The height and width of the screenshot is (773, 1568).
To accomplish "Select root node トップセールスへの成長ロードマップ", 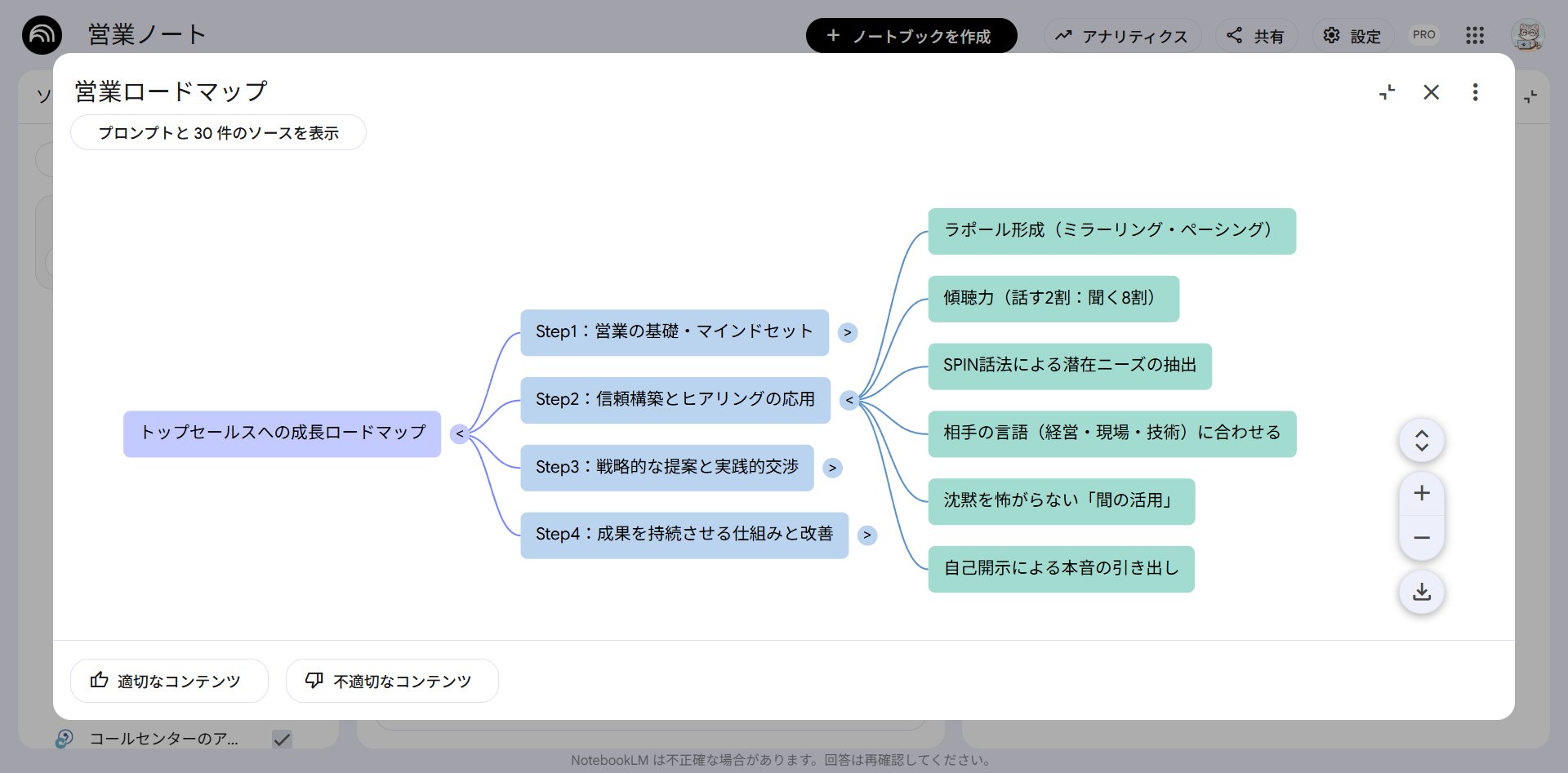I will pyautogui.click(x=282, y=433).
